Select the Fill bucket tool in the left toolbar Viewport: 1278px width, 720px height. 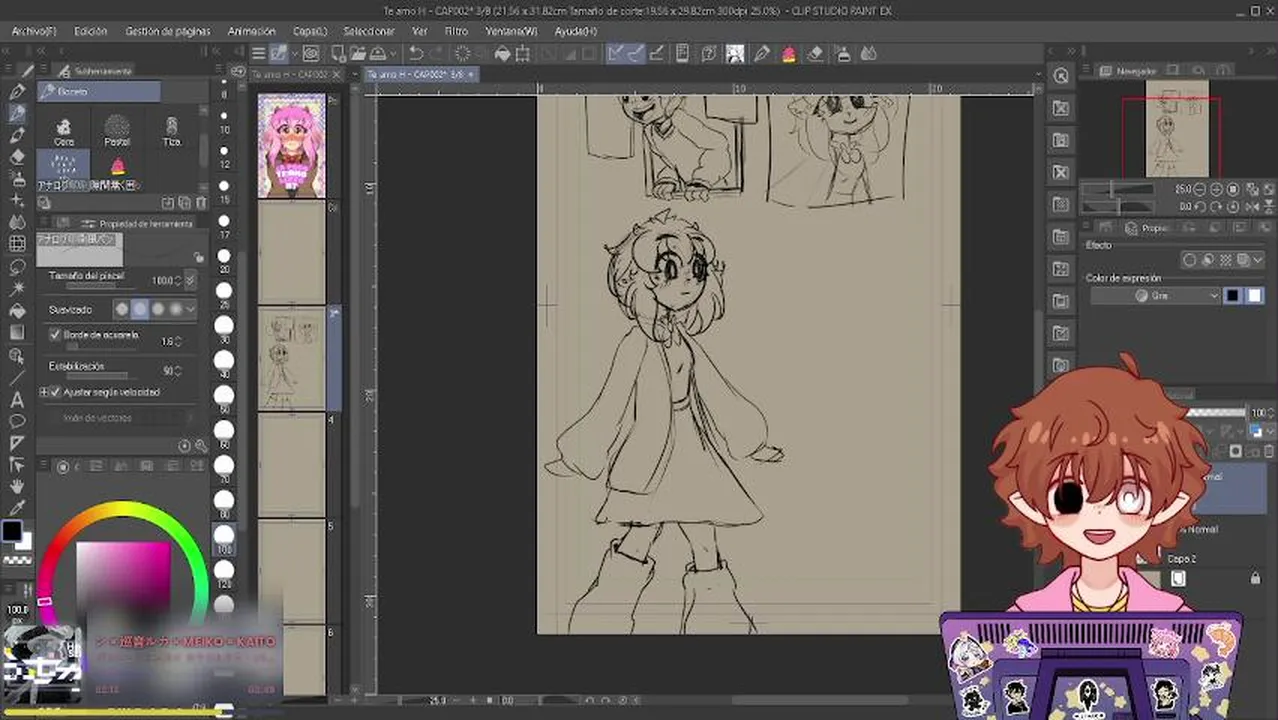[17, 310]
